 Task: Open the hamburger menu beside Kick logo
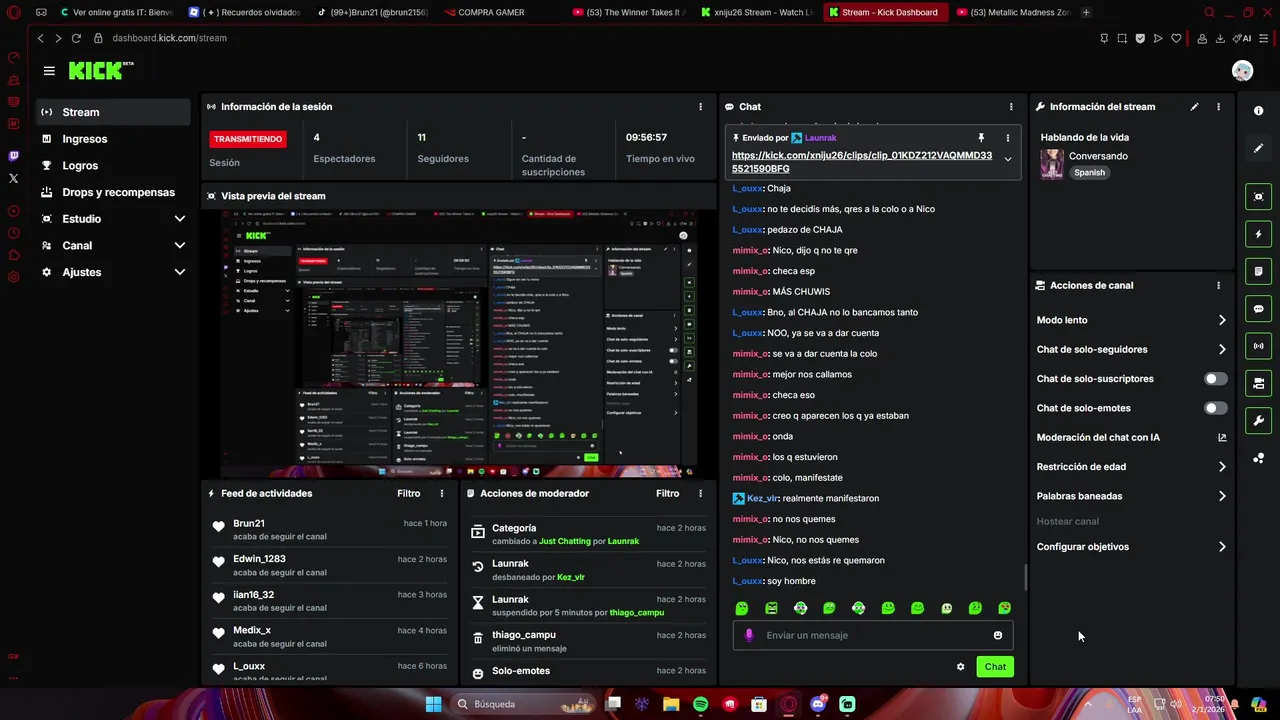tap(49, 71)
